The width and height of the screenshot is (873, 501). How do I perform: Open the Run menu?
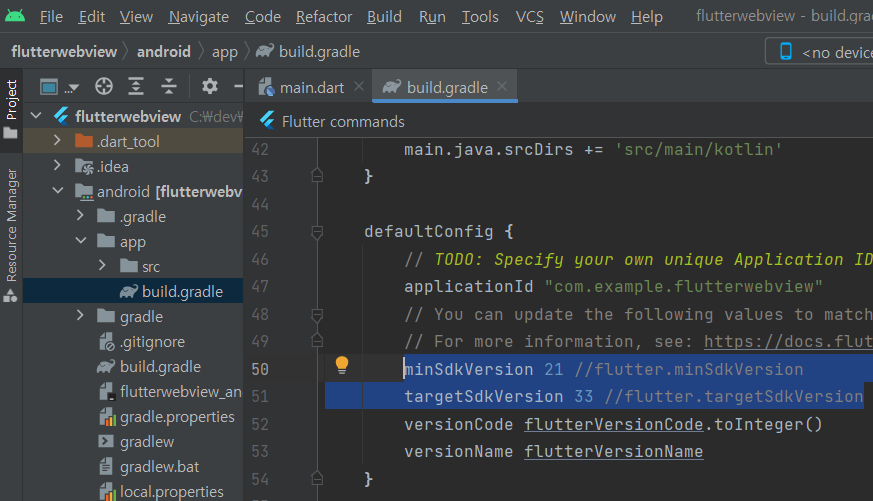click(433, 17)
